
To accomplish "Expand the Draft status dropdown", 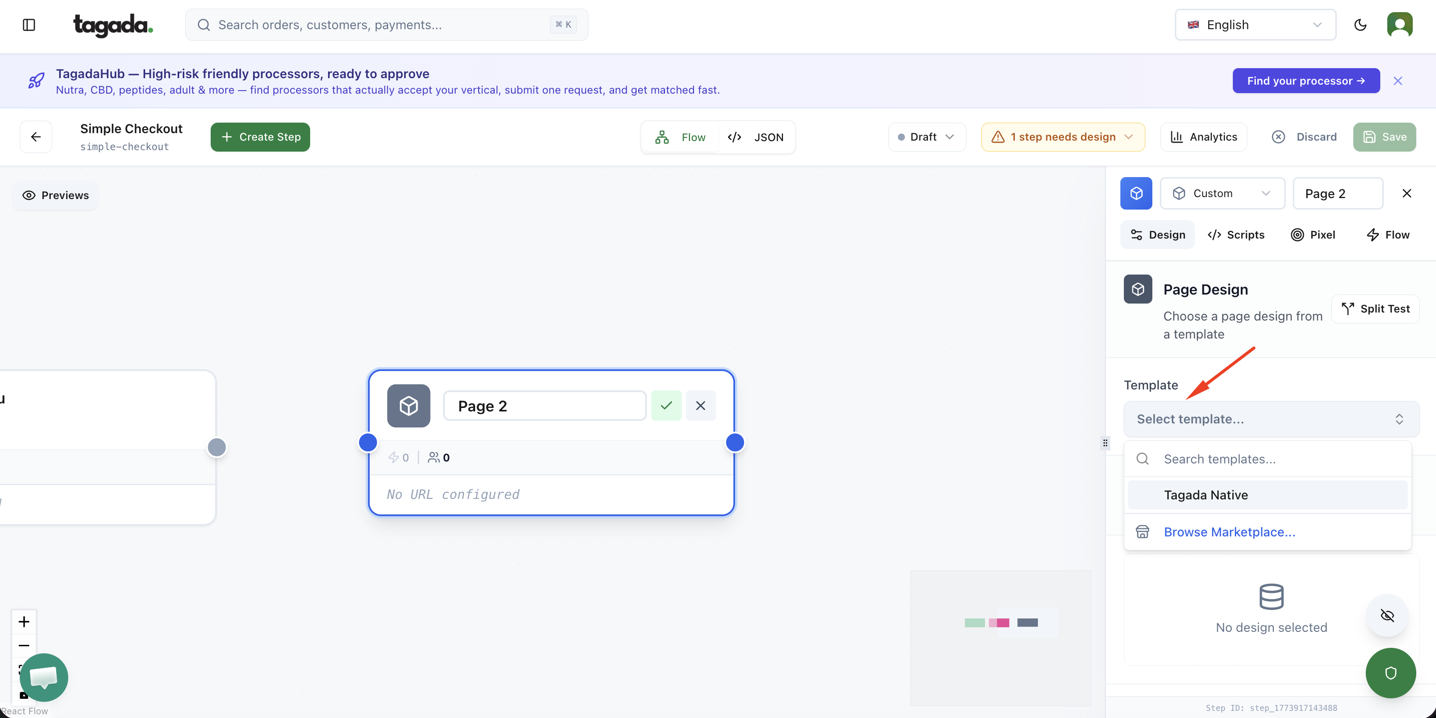I will click(926, 137).
